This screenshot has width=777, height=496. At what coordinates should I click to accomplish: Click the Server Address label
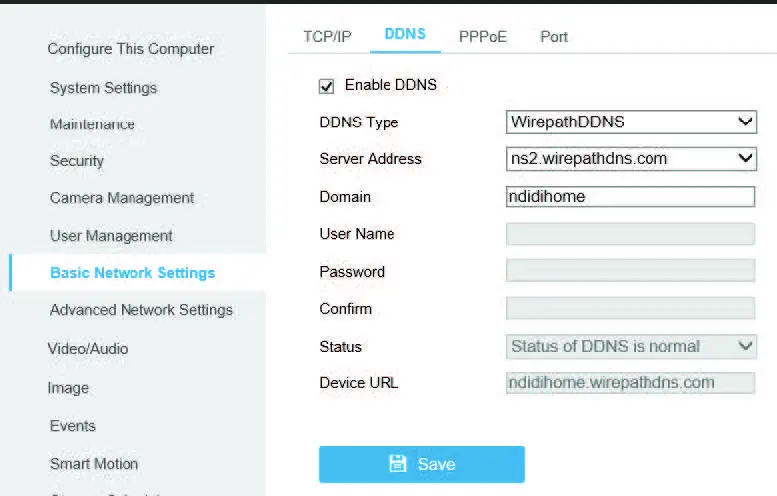pos(370,159)
